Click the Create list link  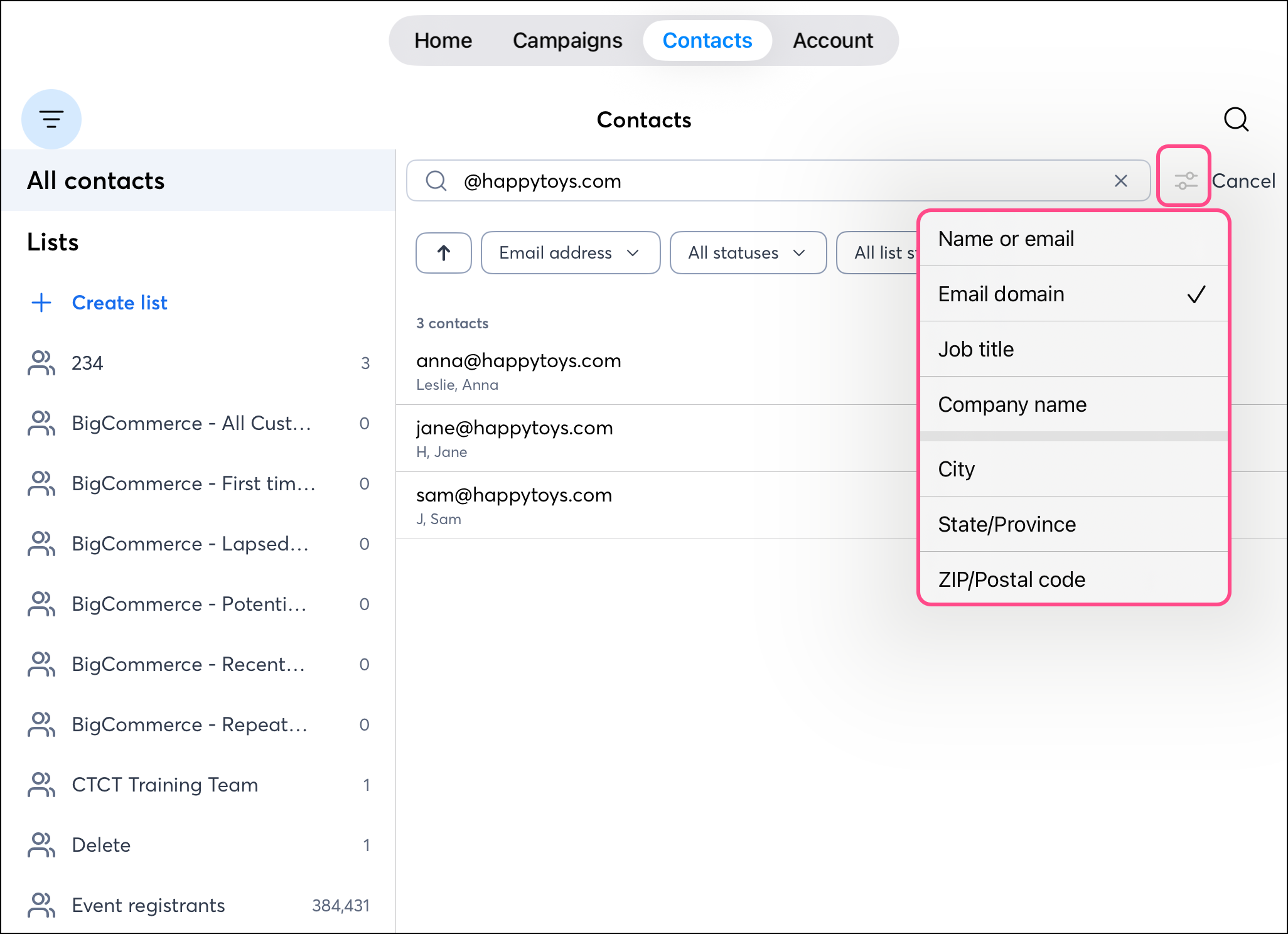[x=119, y=303]
